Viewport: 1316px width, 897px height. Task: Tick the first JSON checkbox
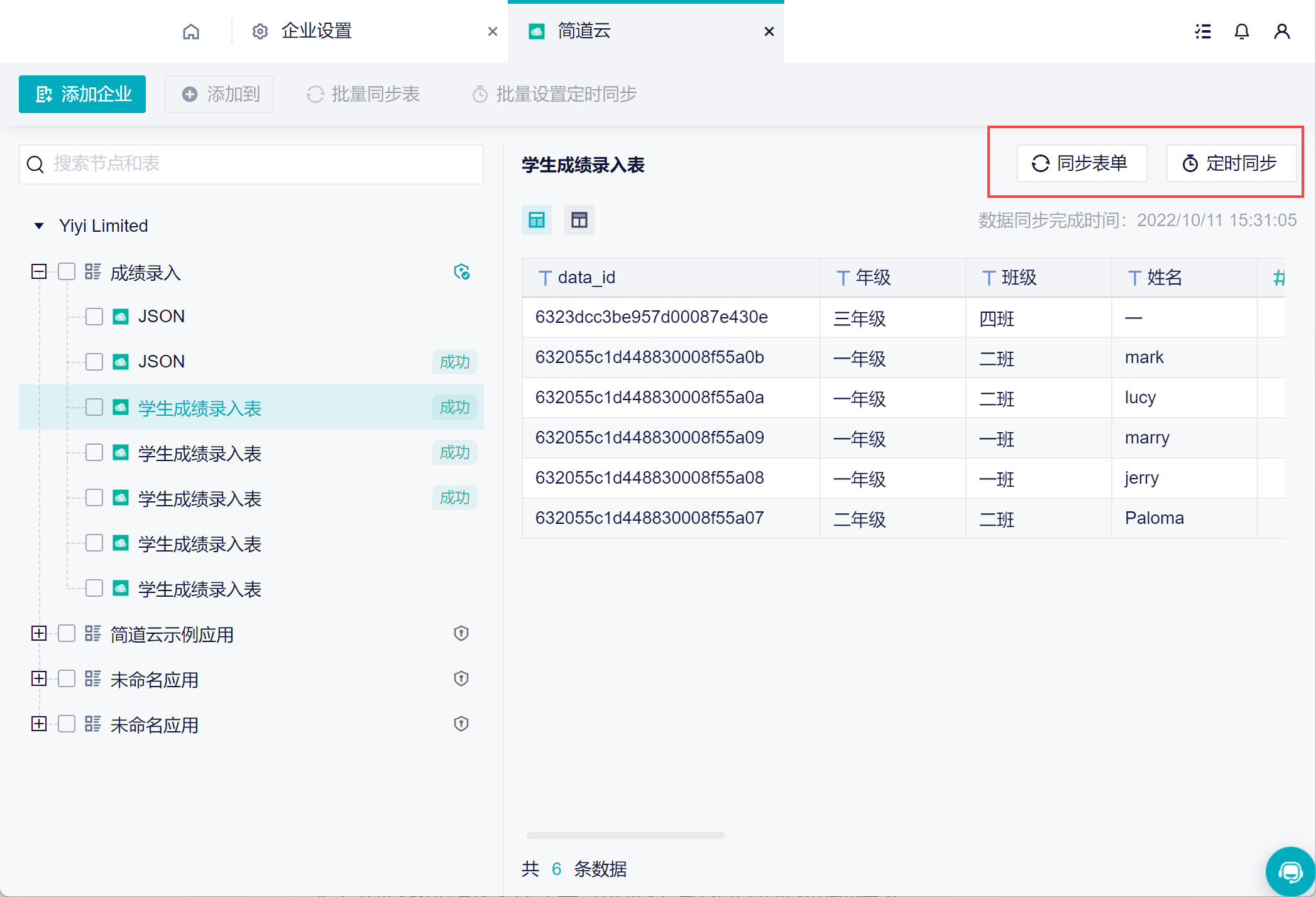pos(94,316)
